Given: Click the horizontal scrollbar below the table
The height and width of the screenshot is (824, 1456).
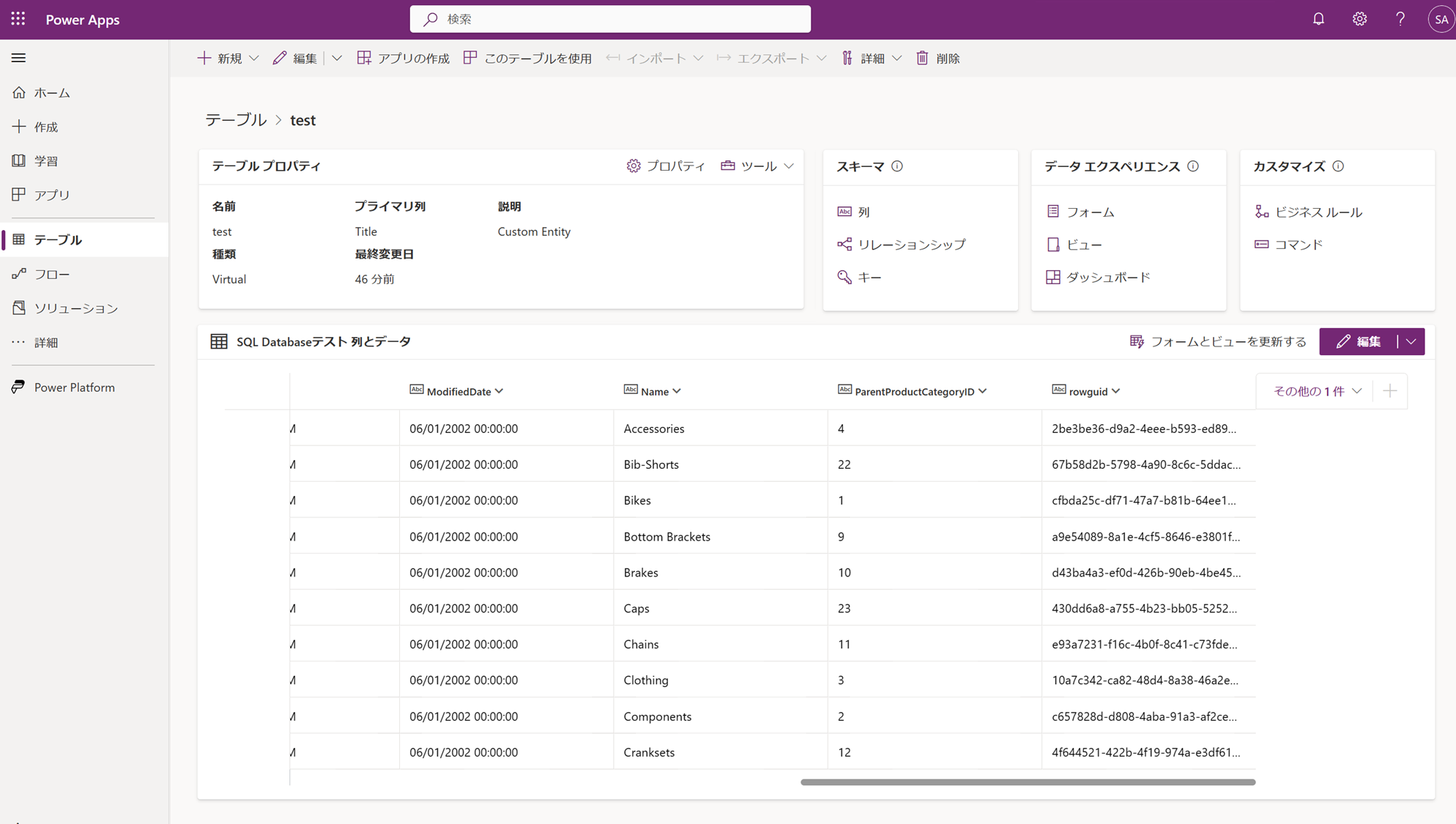Looking at the screenshot, I should pyautogui.click(x=1028, y=782).
